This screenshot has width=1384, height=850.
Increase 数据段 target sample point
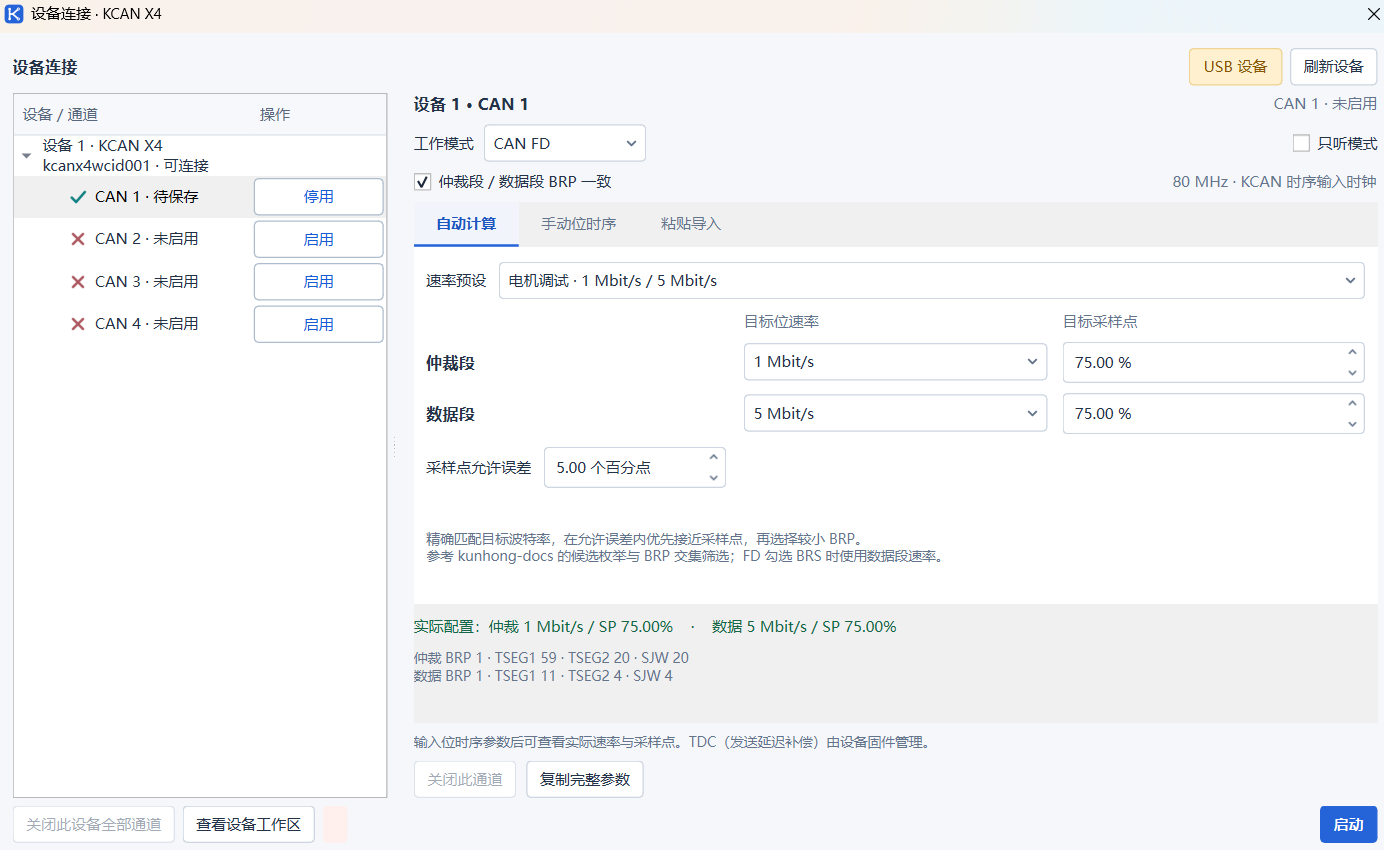(x=1353, y=403)
